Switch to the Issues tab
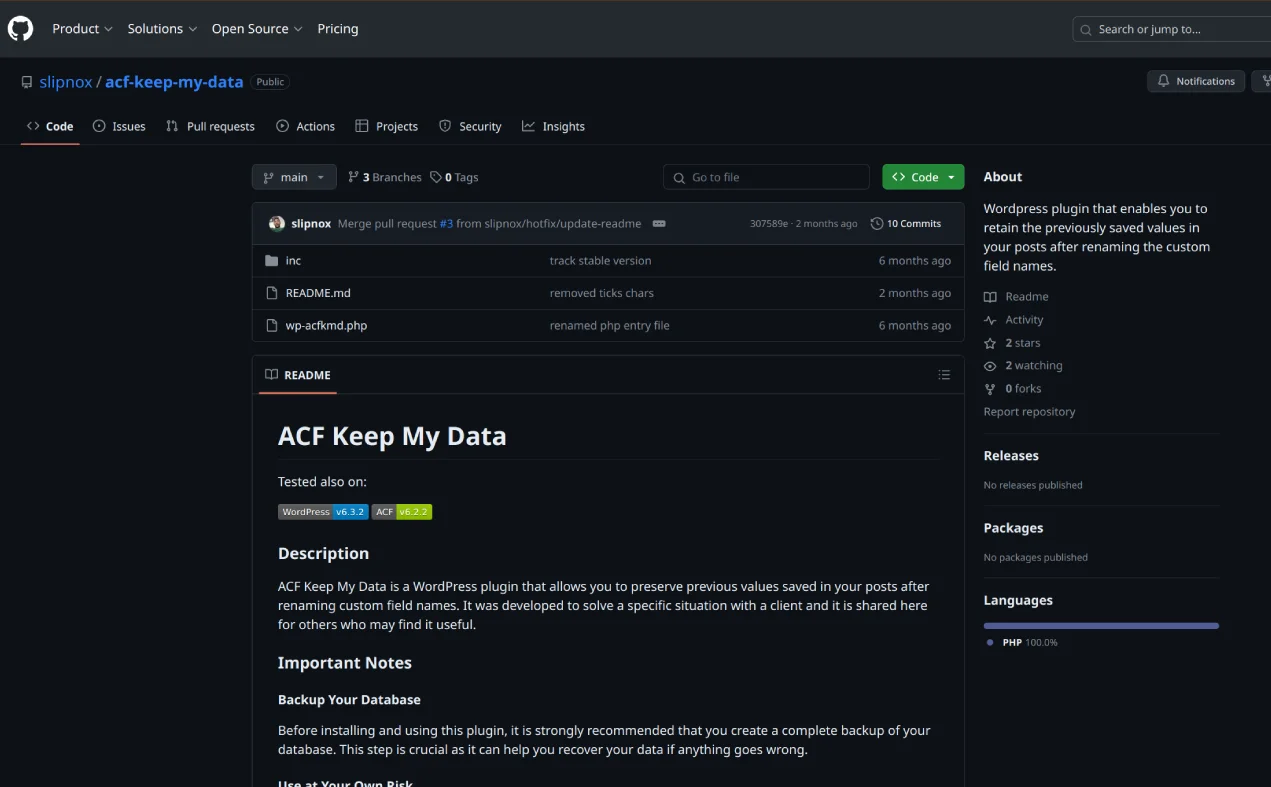This screenshot has height=787, width=1271. pos(119,126)
